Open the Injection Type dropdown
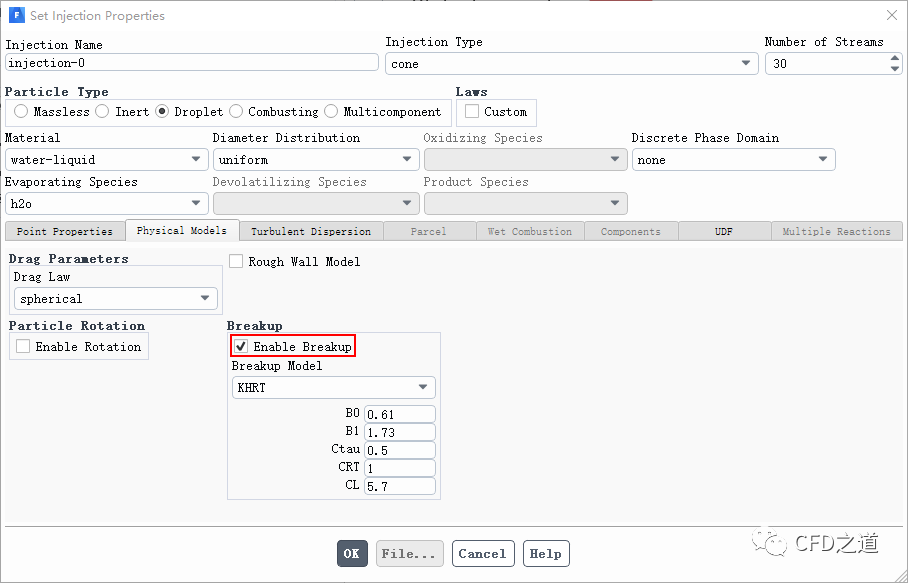This screenshot has width=908, height=583. (x=571, y=63)
